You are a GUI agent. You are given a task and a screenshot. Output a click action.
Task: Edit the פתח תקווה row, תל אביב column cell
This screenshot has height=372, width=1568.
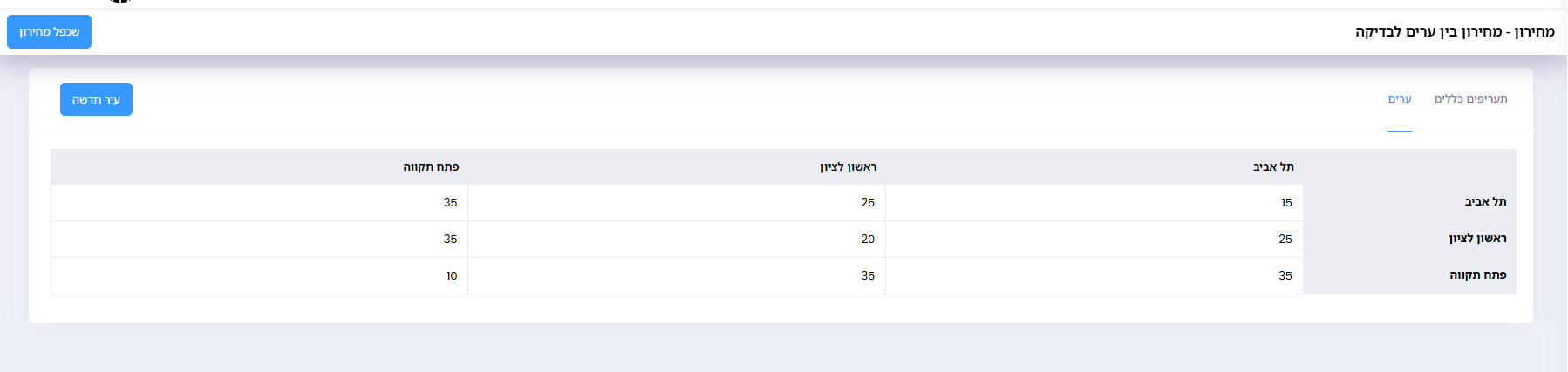[1094, 275]
